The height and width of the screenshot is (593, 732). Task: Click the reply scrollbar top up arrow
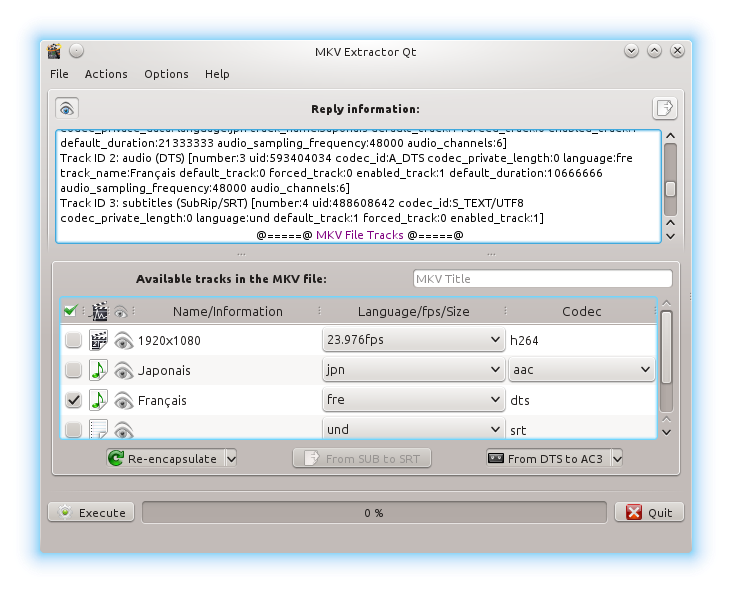(671, 136)
